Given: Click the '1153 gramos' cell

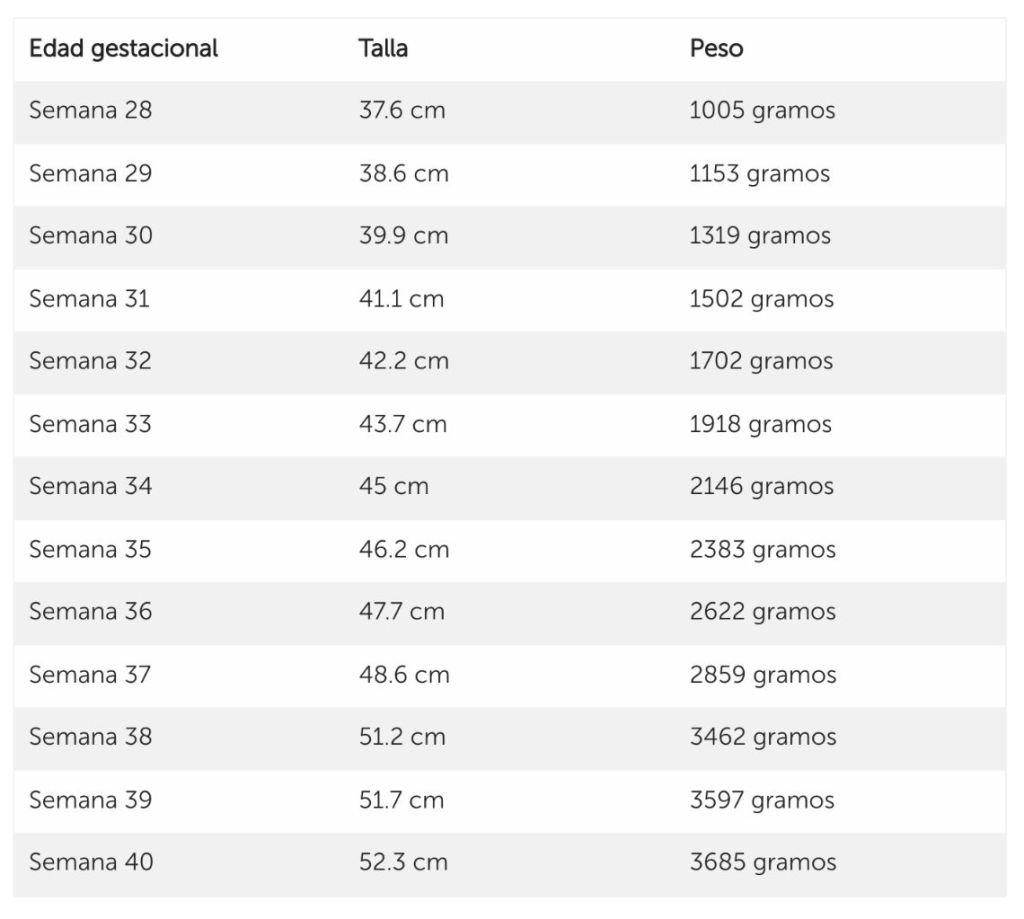Looking at the screenshot, I should (x=759, y=173).
